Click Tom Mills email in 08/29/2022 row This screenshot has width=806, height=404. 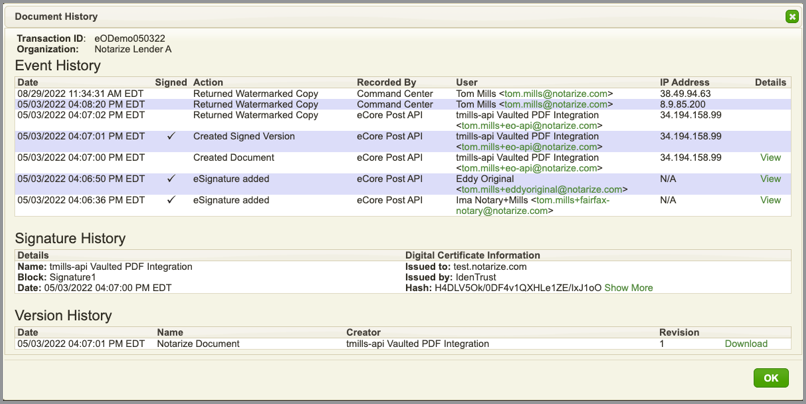pyautogui.click(x=557, y=94)
